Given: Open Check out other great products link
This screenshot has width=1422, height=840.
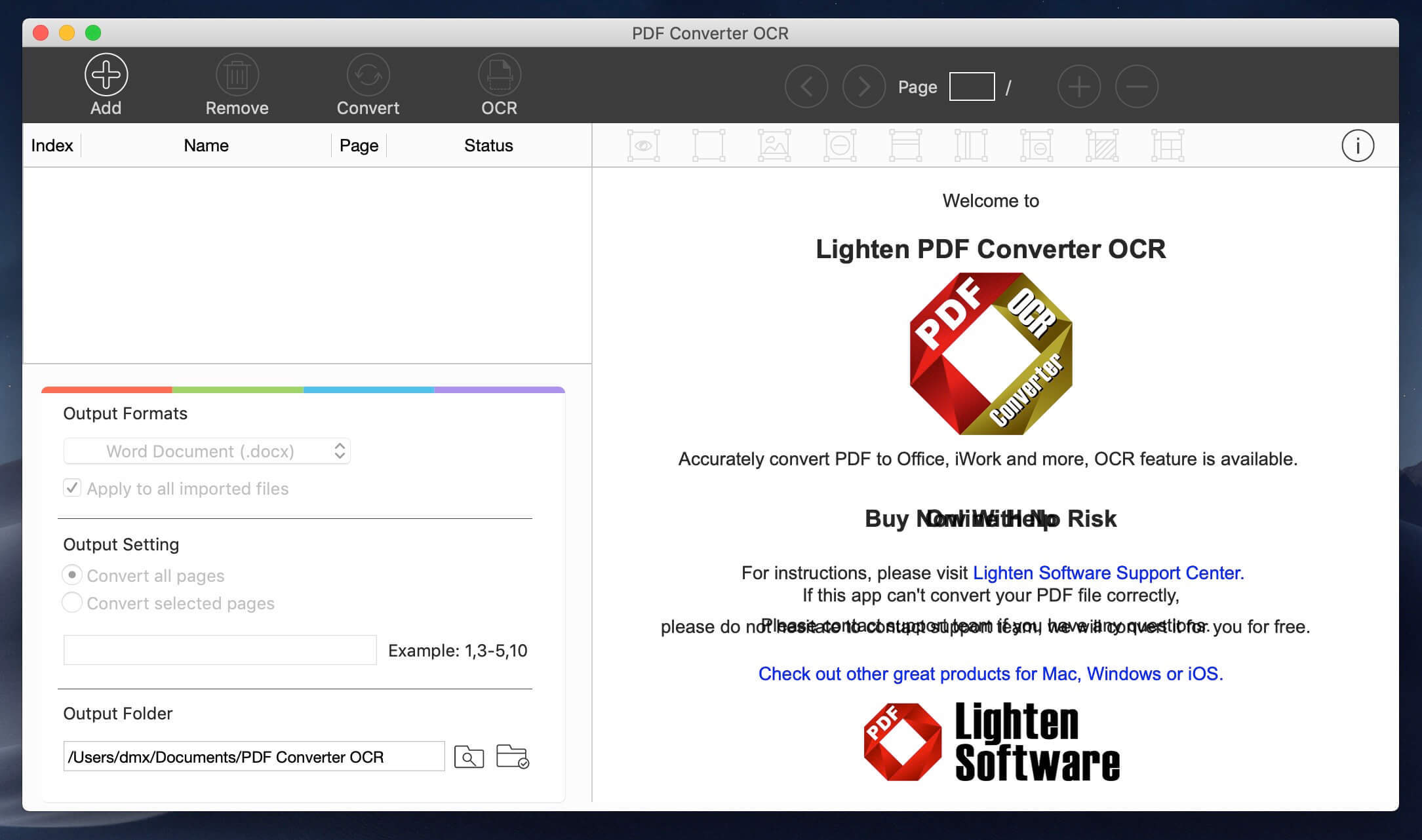Looking at the screenshot, I should [991, 674].
